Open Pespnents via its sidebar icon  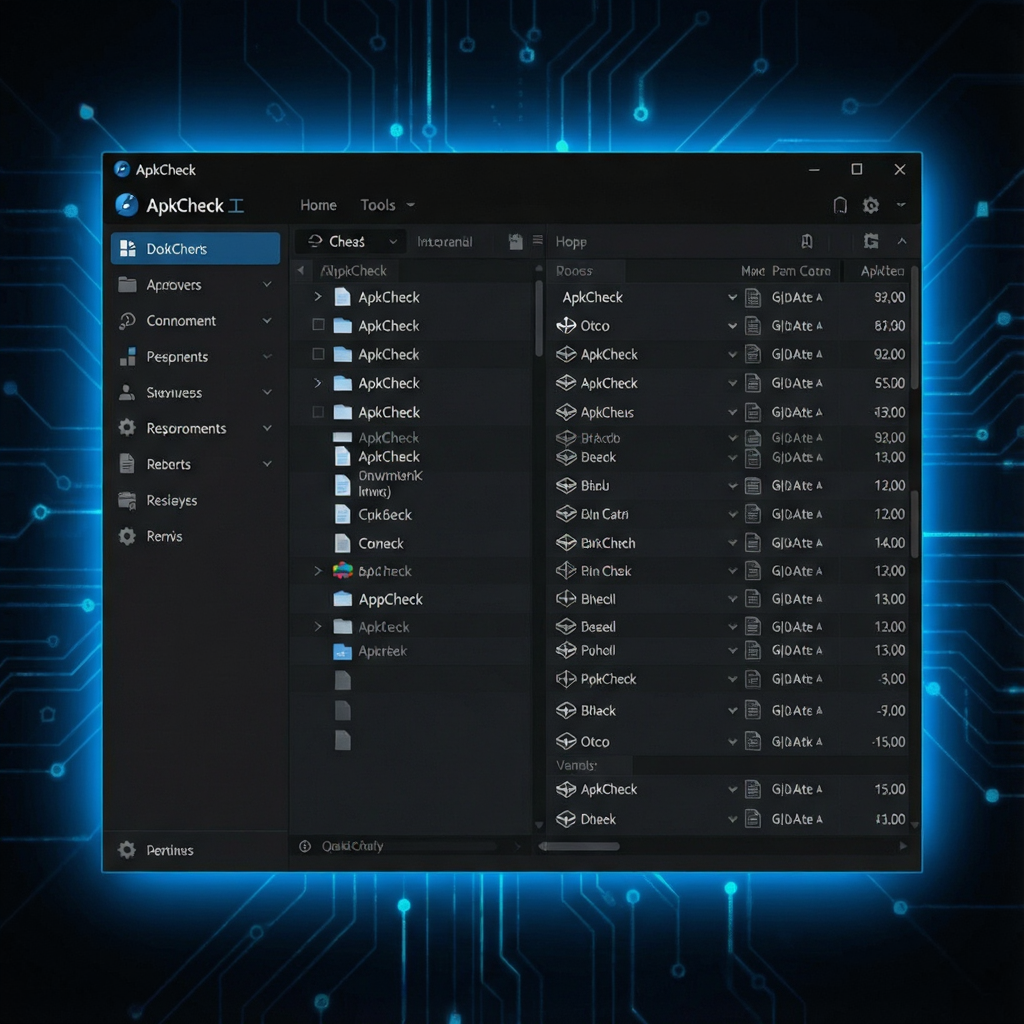click(127, 357)
